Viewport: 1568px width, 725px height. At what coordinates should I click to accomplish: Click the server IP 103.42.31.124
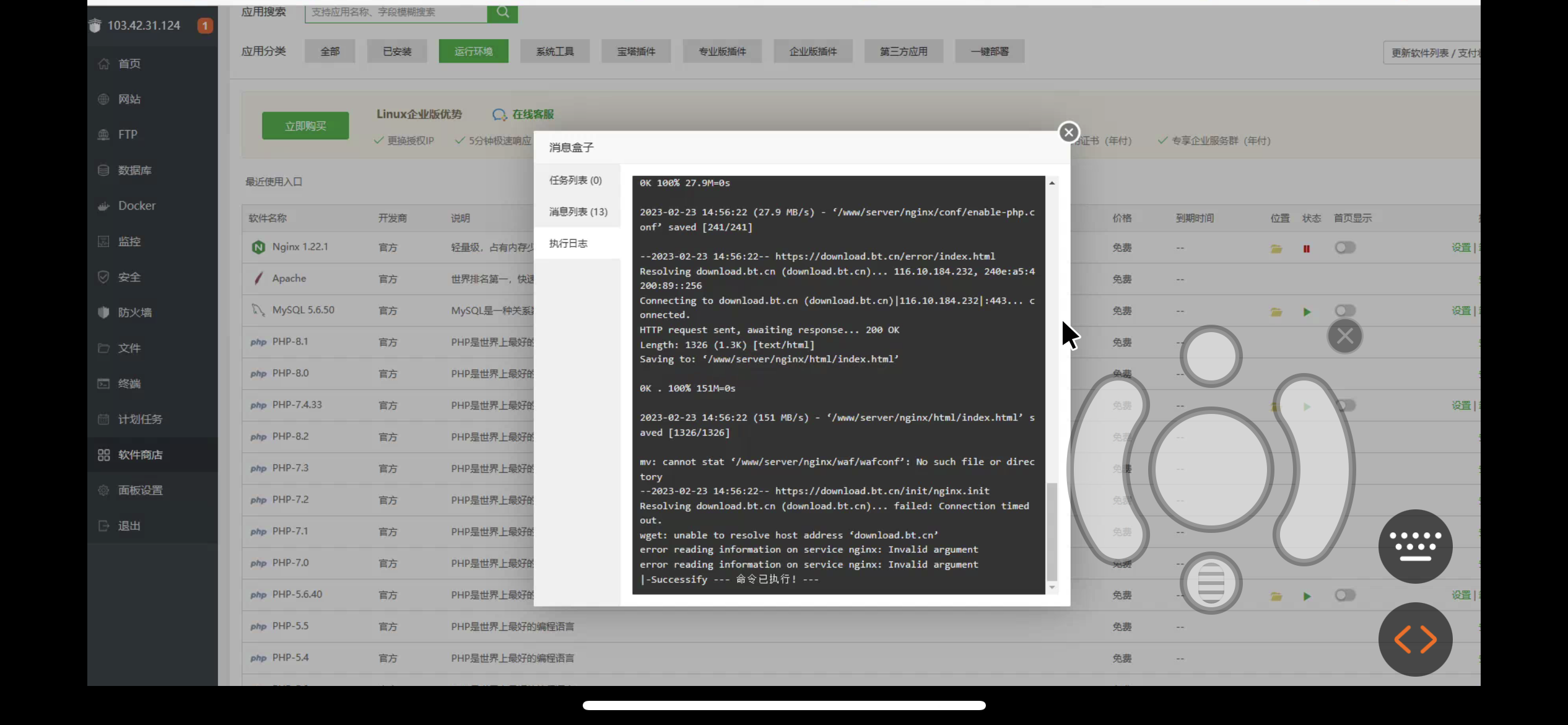point(144,25)
